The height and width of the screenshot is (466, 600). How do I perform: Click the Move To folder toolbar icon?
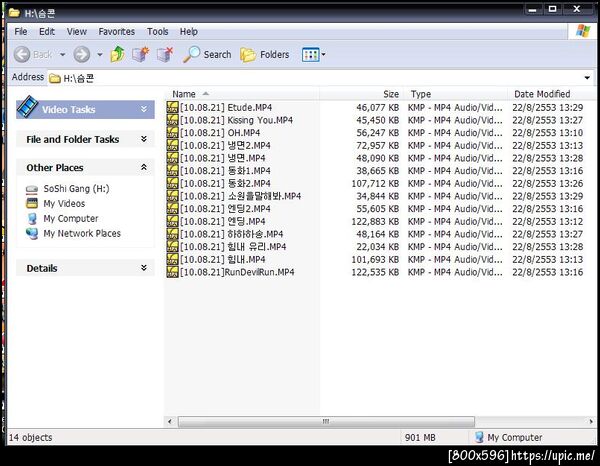pos(140,54)
